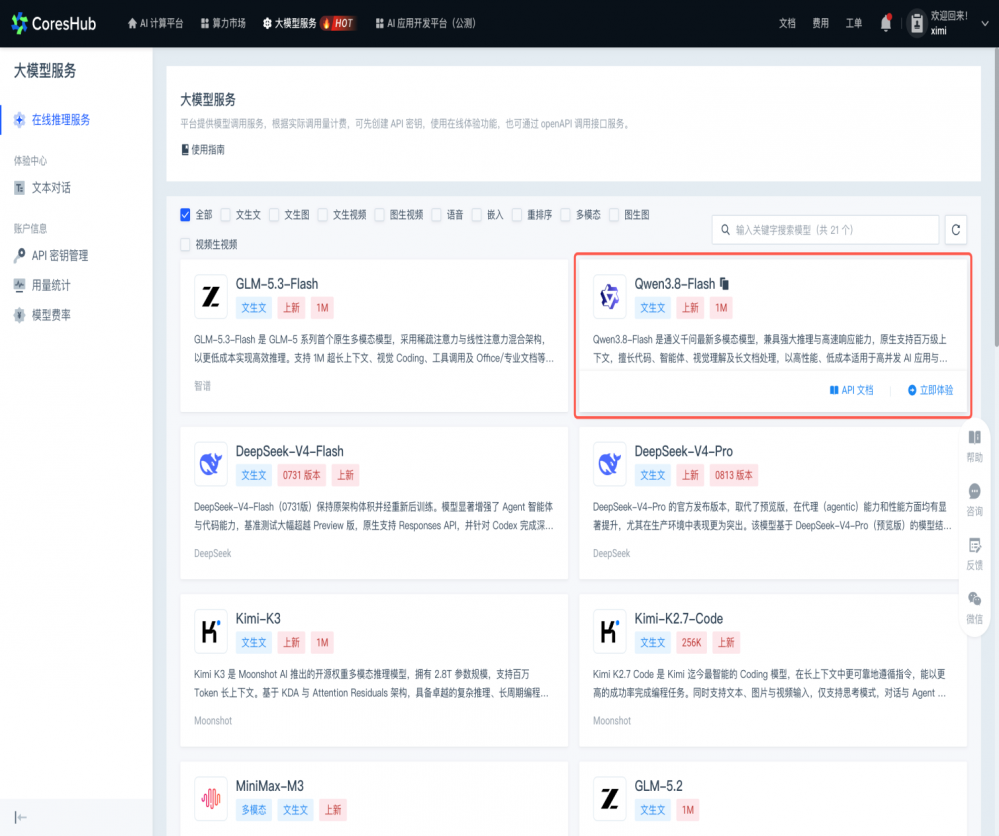Screen dimensions: 999x836
Task: Open the MiniMax-M3 card title
Action: 270,786
